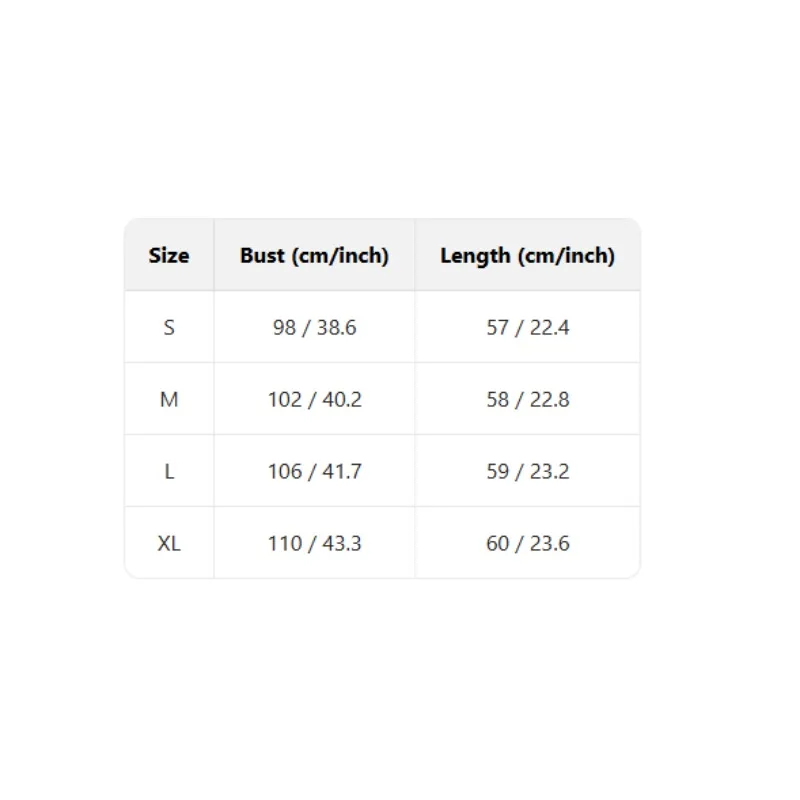Click the 58 / 22.8 length value

pos(528,399)
